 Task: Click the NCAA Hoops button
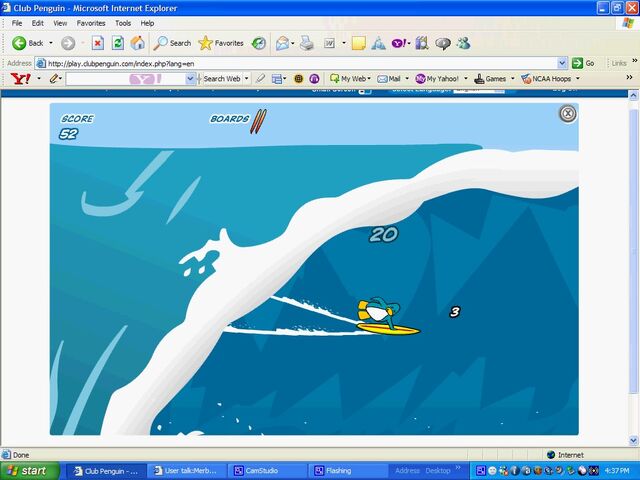(x=546, y=78)
